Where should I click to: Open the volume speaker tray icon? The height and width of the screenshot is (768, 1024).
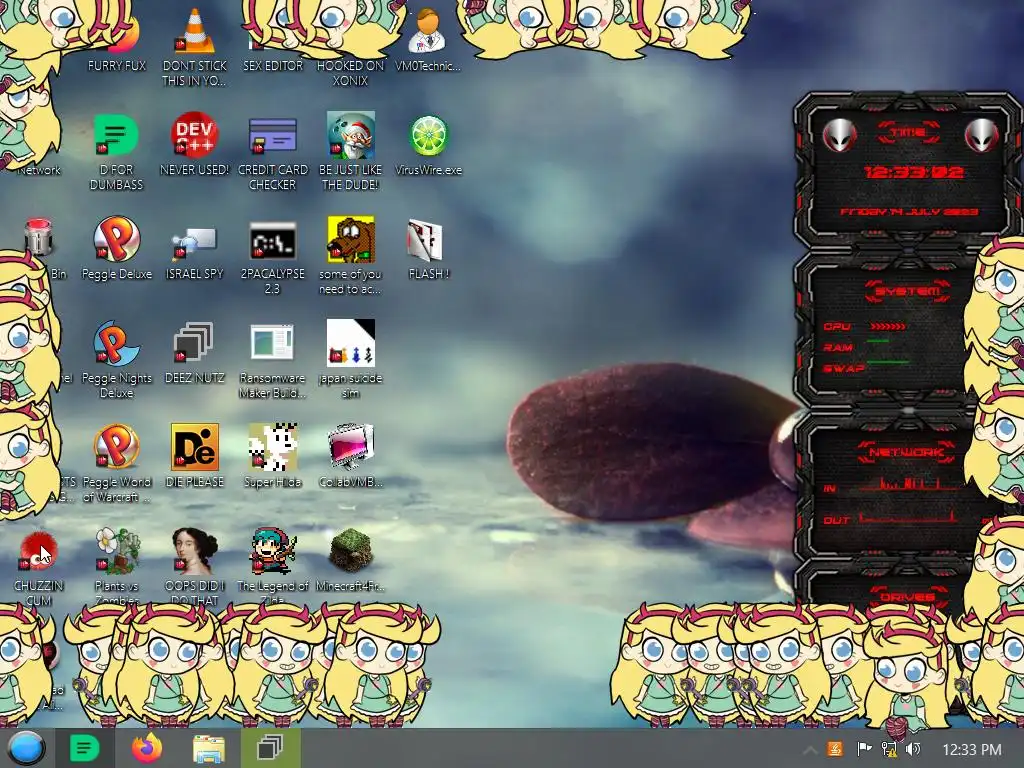(914, 748)
